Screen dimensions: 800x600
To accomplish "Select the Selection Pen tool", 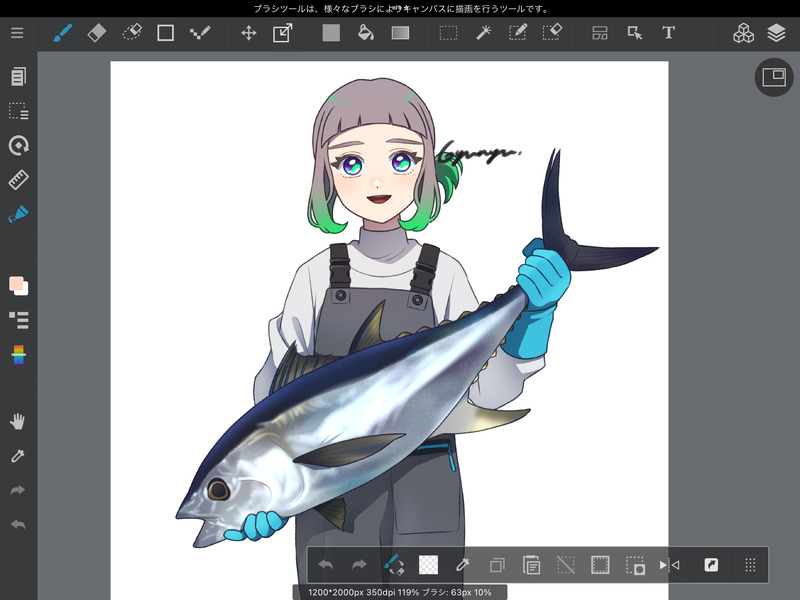I will click(517, 33).
